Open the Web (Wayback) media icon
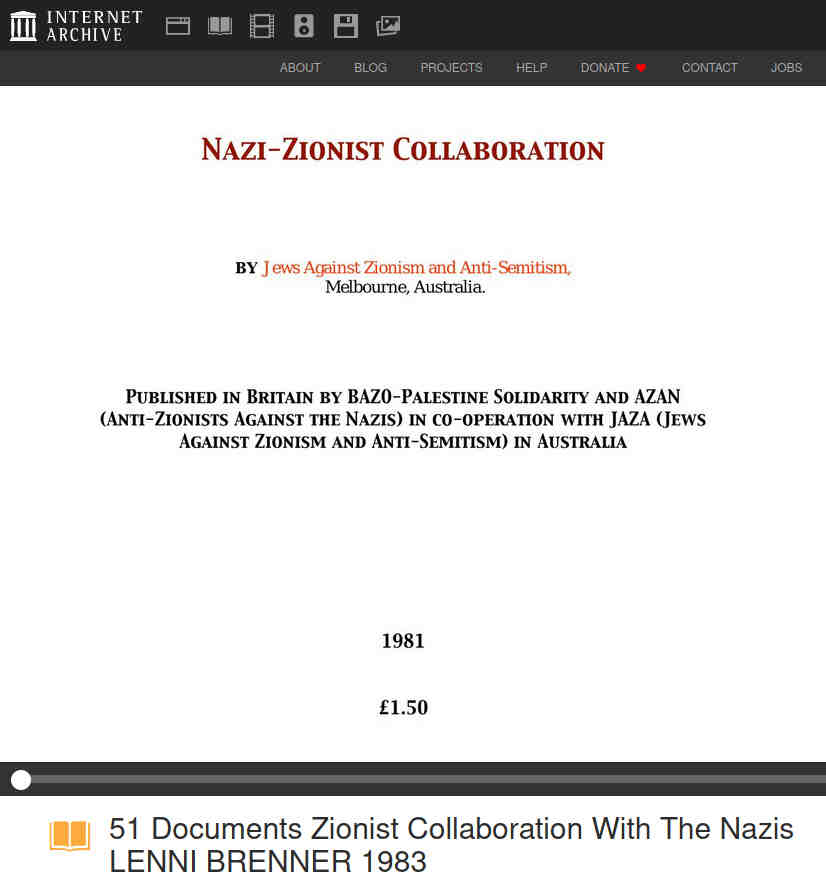Image resolution: width=826 pixels, height=882 pixels. (x=178, y=26)
